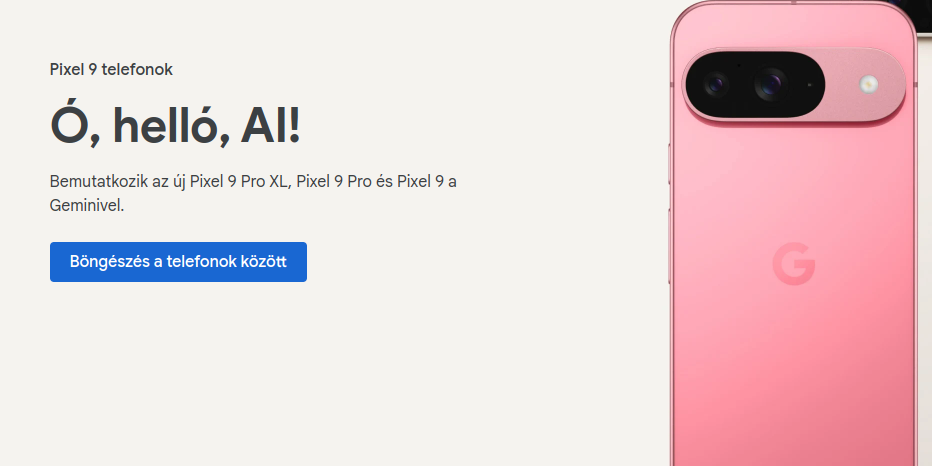Click 'Böngészés a telefonok között' button

coord(178,262)
